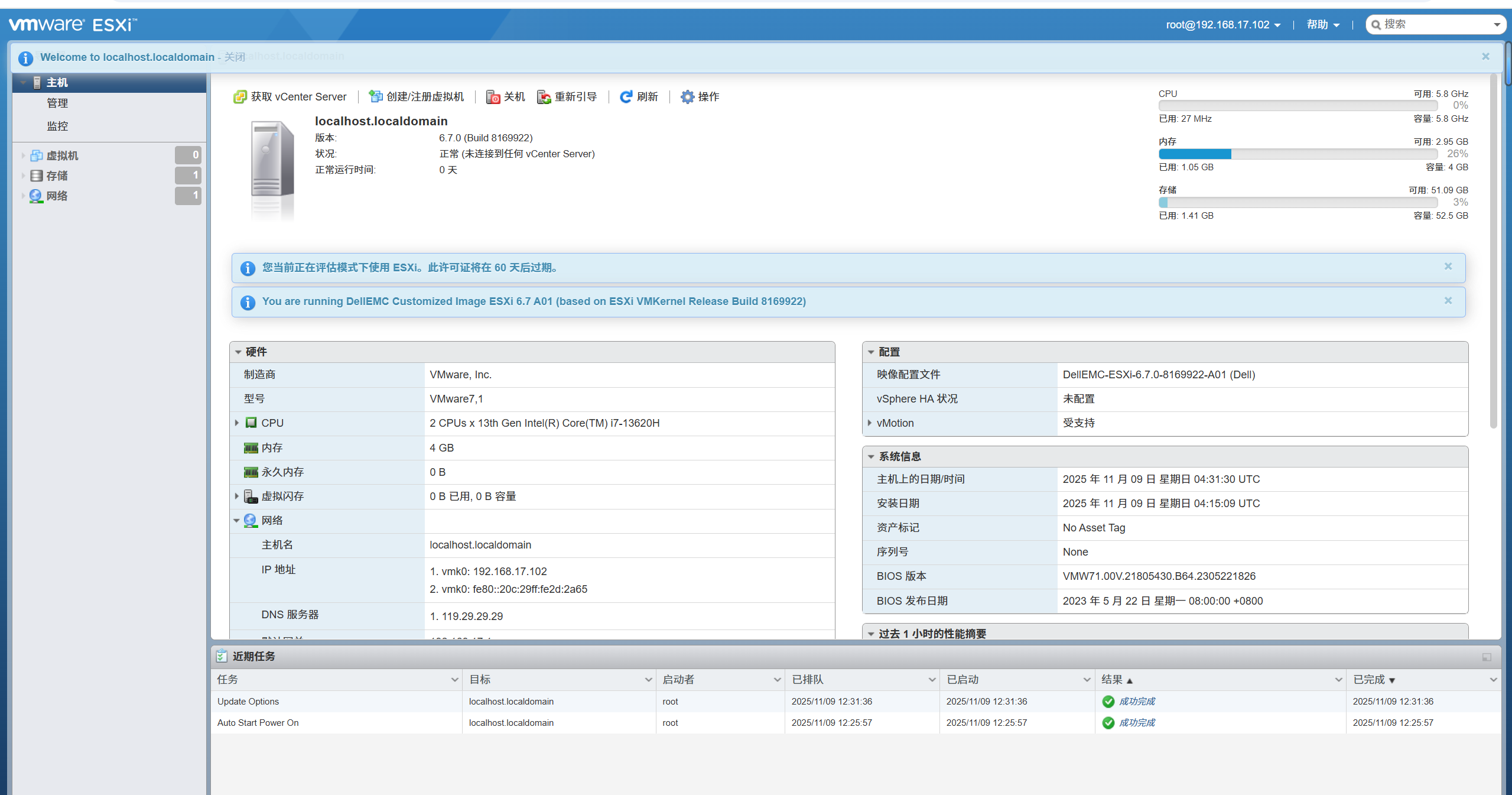Collapse the hardware (硬件) panel
The height and width of the screenshot is (795, 1512).
[x=238, y=352]
